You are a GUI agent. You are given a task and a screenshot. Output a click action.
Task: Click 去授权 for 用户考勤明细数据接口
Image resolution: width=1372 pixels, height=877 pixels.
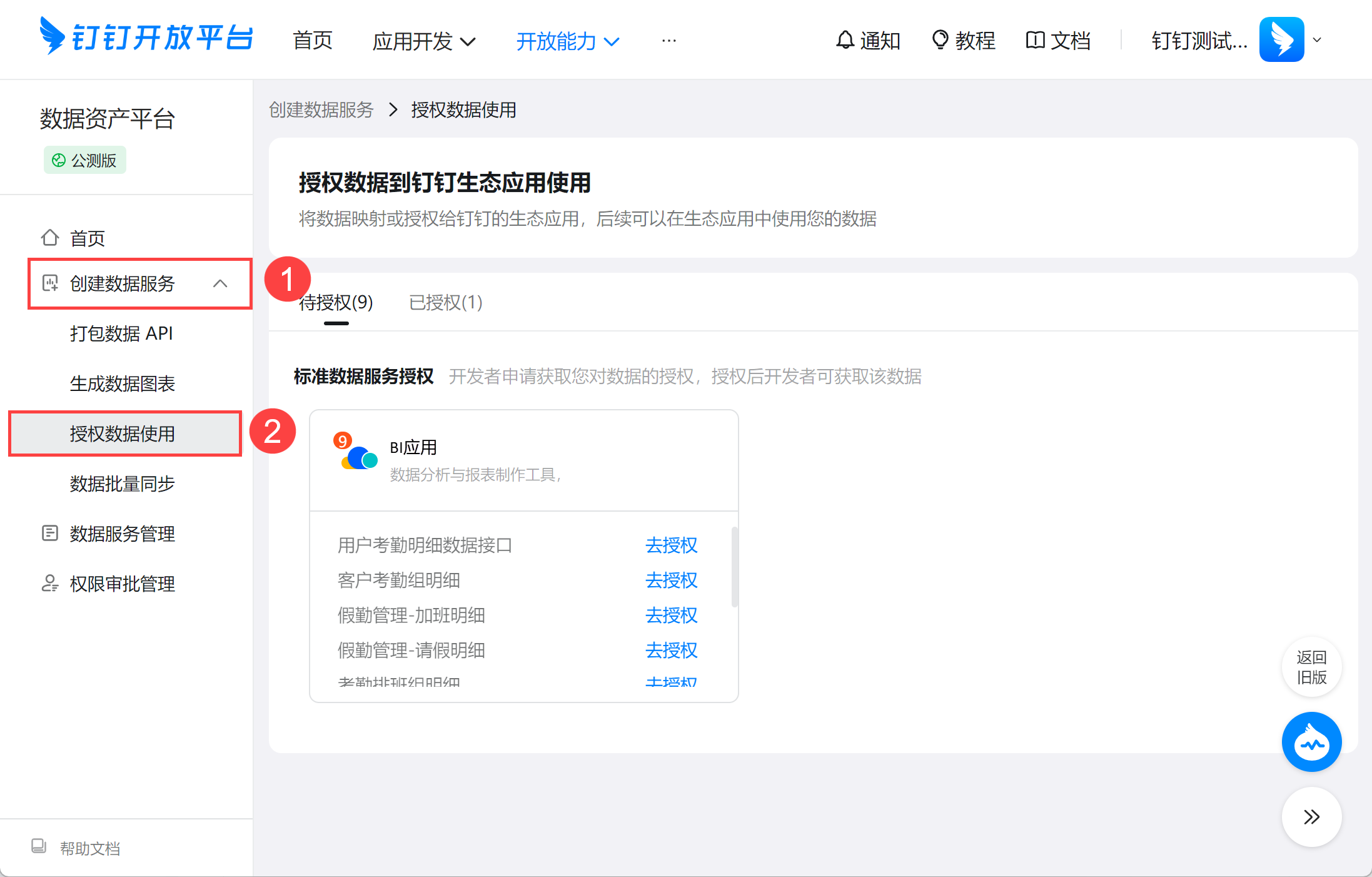point(671,545)
